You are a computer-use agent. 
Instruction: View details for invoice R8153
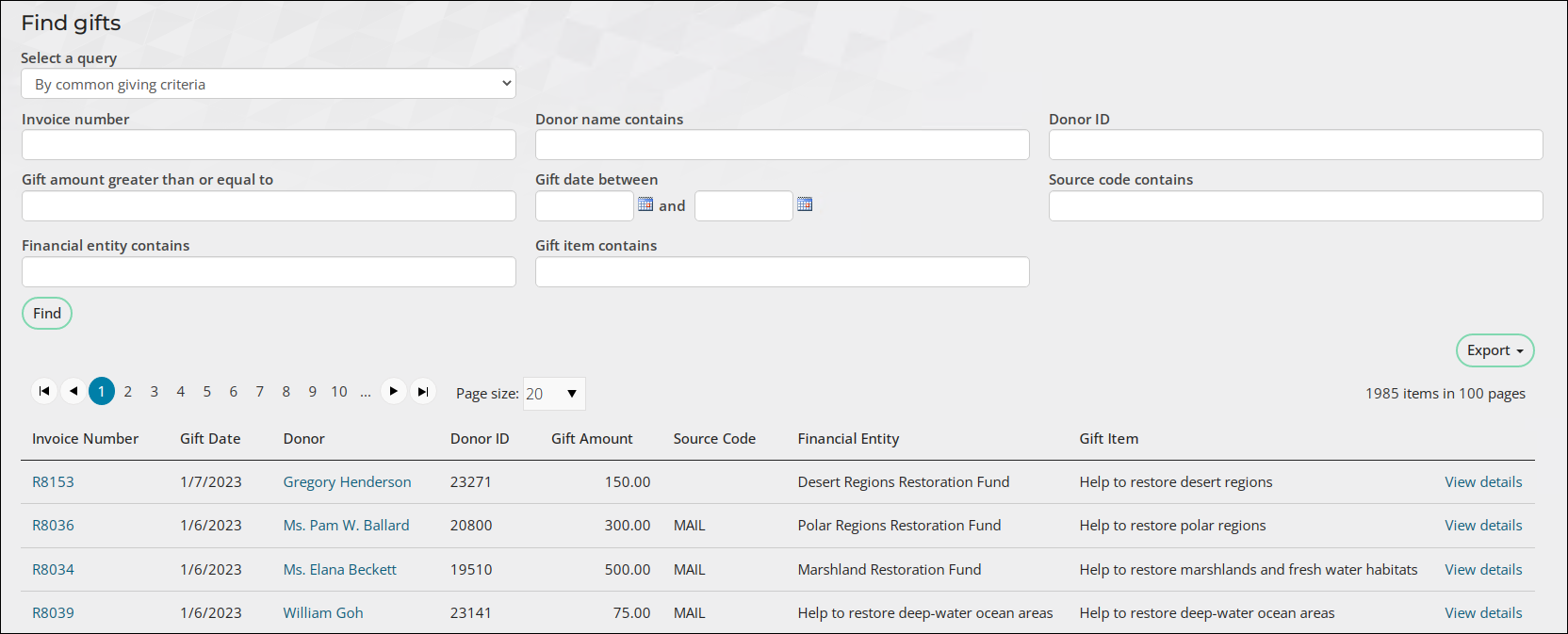(1483, 482)
